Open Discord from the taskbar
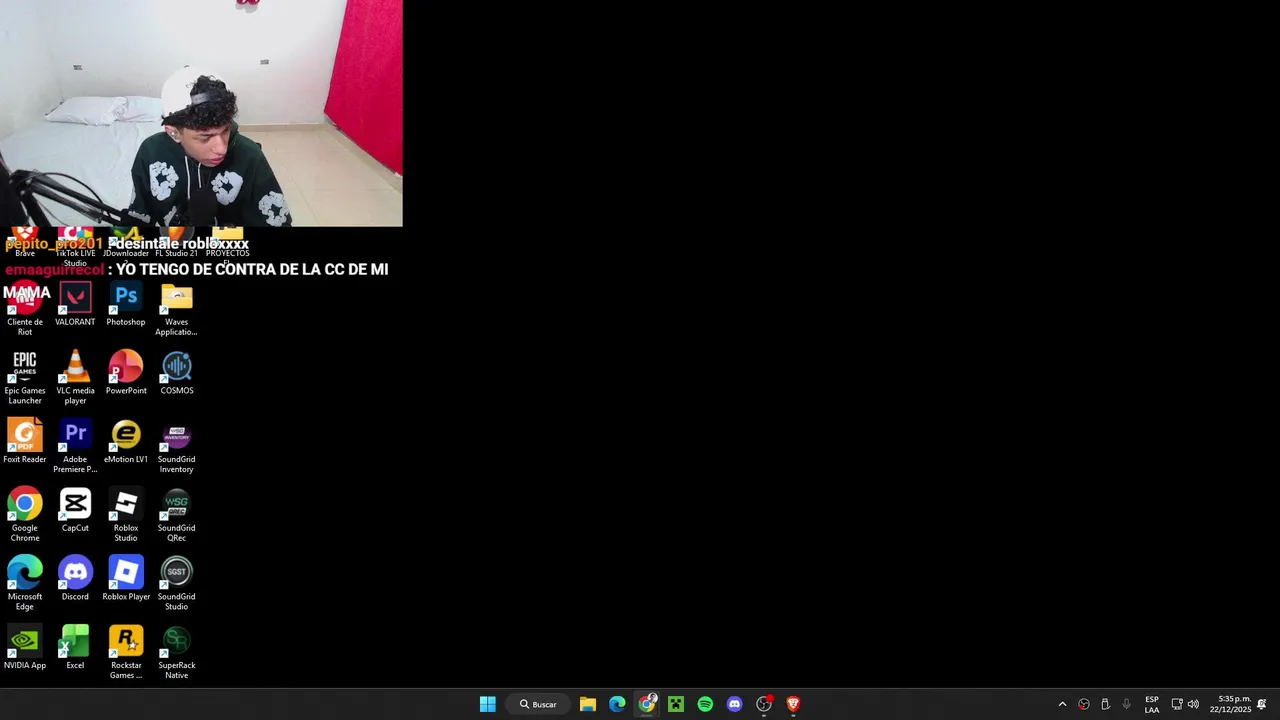The height and width of the screenshot is (720, 1280). [x=735, y=704]
